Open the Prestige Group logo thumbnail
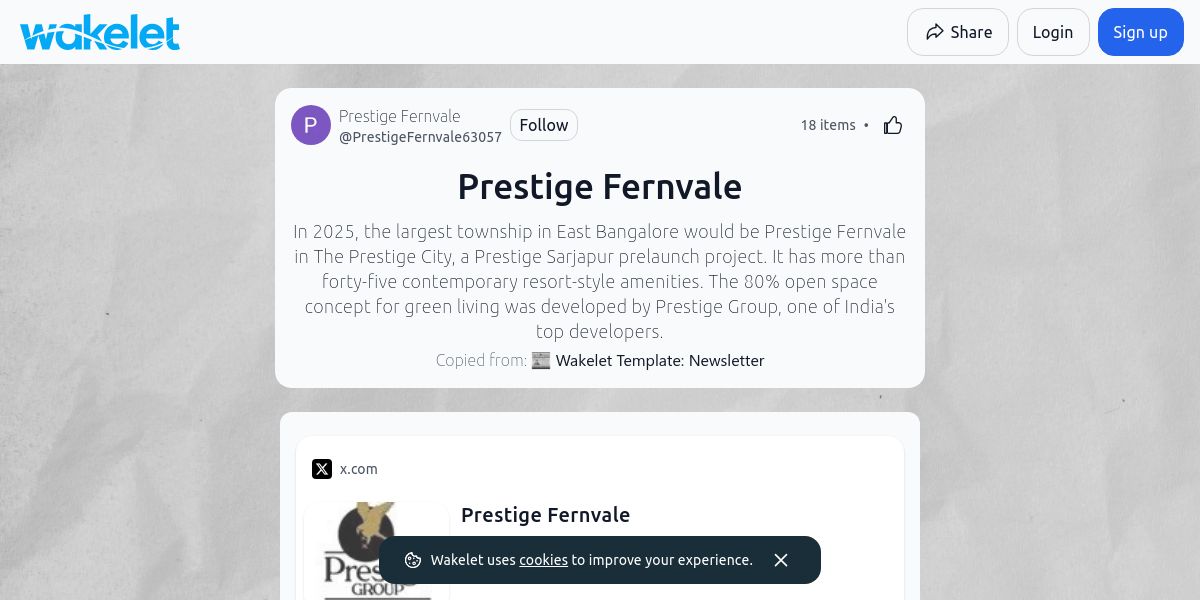This screenshot has width=1200, height=600. coord(377,550)
